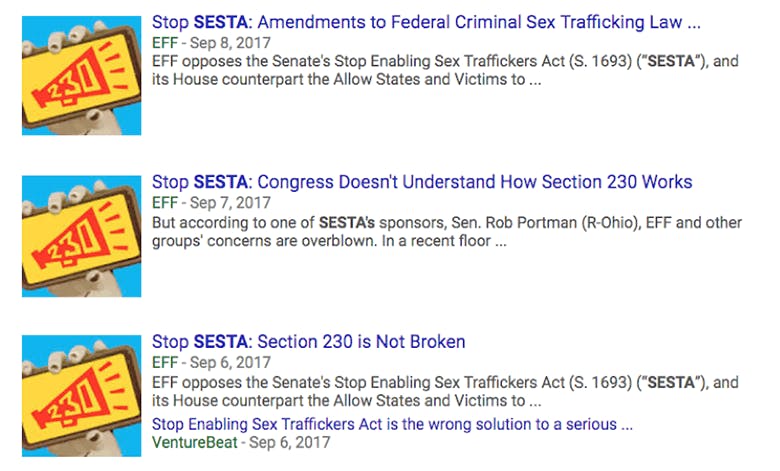Screen dimensions: 780x471
Task: Click the 'concerns are overblown' snippet line
Action: 329,241
